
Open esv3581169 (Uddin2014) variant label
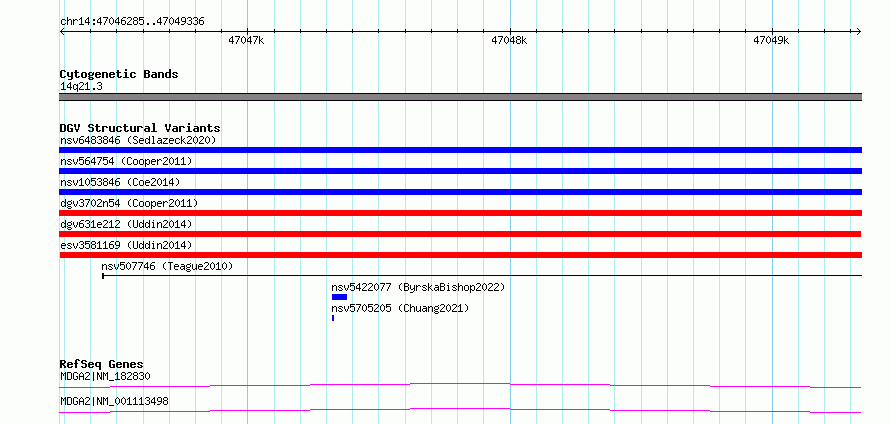pyautogui.click(x=126, y=245)
